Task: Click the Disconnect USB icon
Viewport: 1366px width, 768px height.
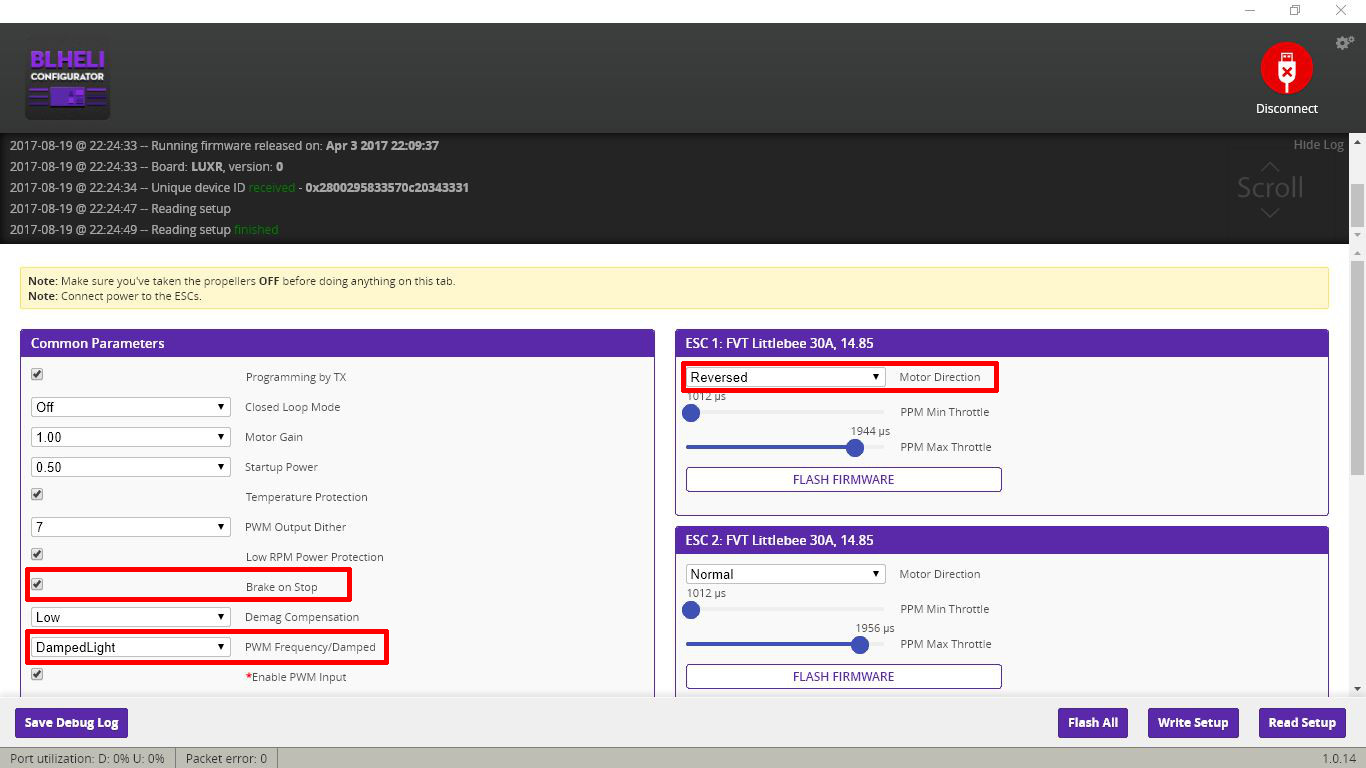Action: tap(1286, 69)
